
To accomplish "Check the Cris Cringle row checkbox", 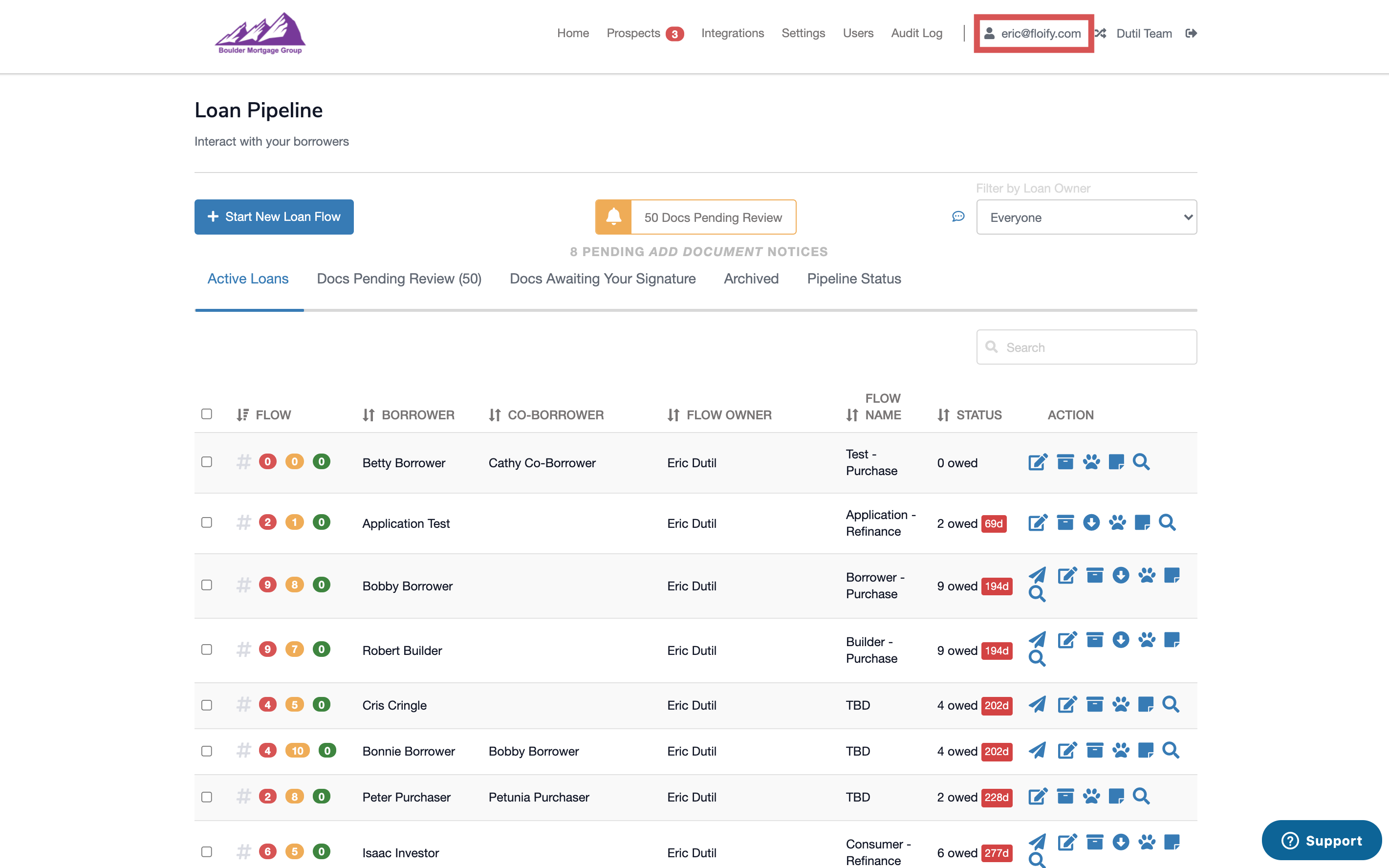I will point(207,705).
